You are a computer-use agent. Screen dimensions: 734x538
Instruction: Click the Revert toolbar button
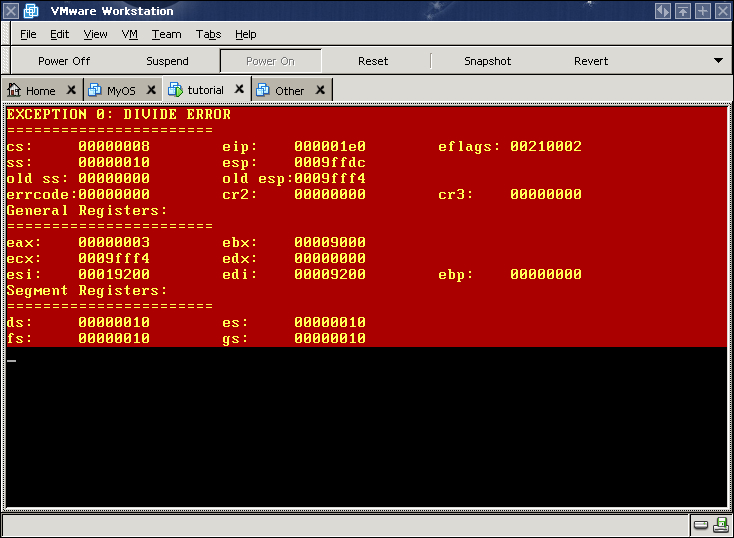(x=591, y=61)
